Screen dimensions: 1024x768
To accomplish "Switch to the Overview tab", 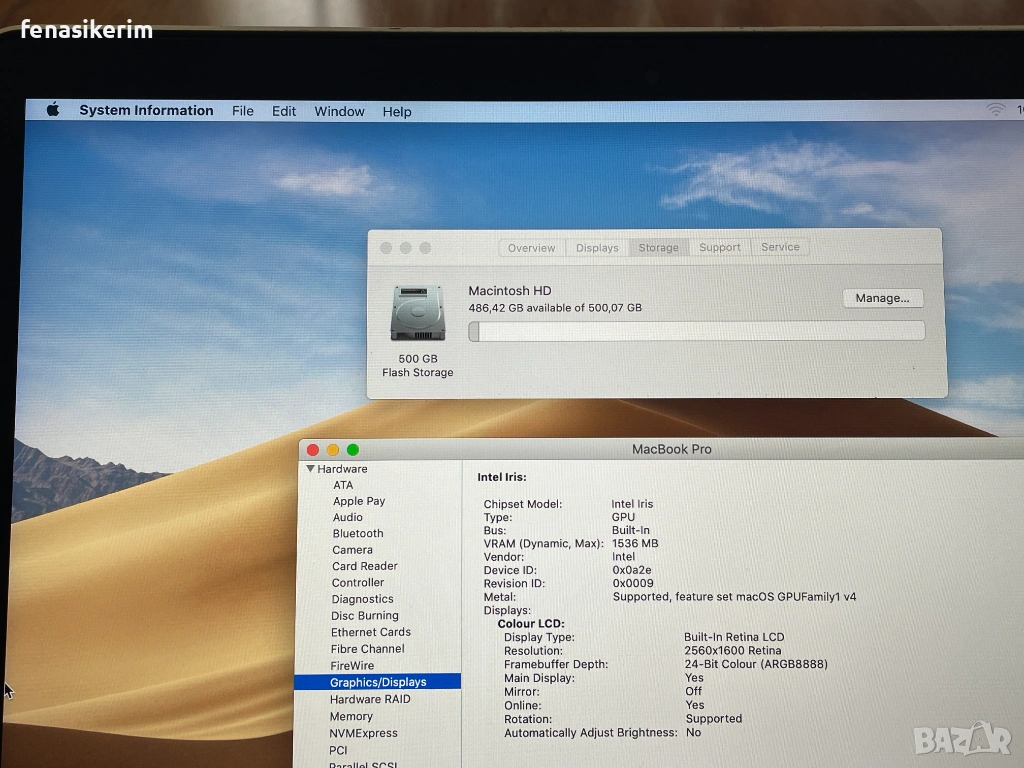I will tap(531, 248).
